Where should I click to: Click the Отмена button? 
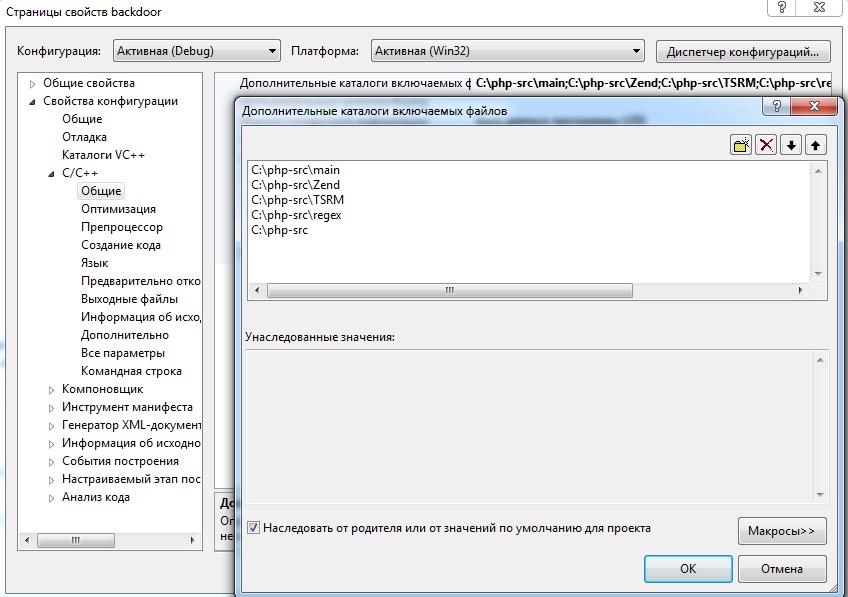click(782, 569)
